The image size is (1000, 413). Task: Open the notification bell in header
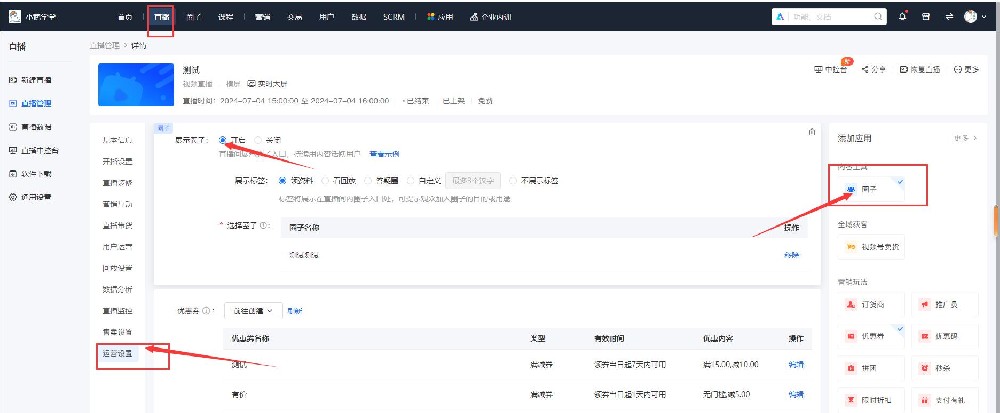click(x=902, y=17)
